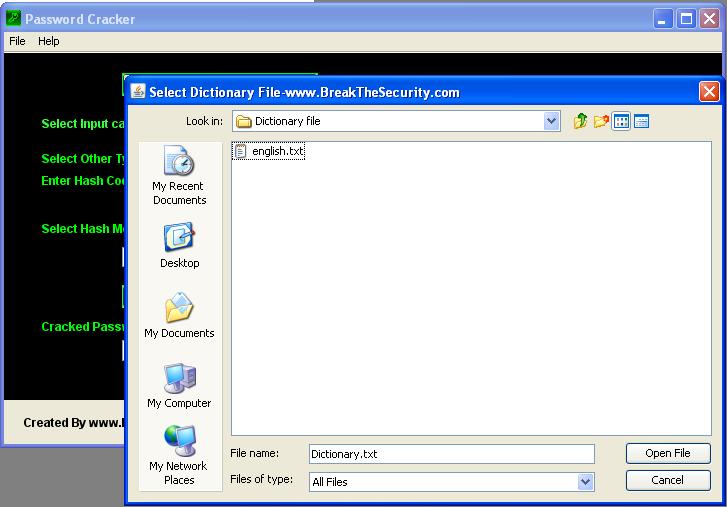727x507 pixels.
Task: Open My Documents shortcut in sidebar
Action: point(179,315)
